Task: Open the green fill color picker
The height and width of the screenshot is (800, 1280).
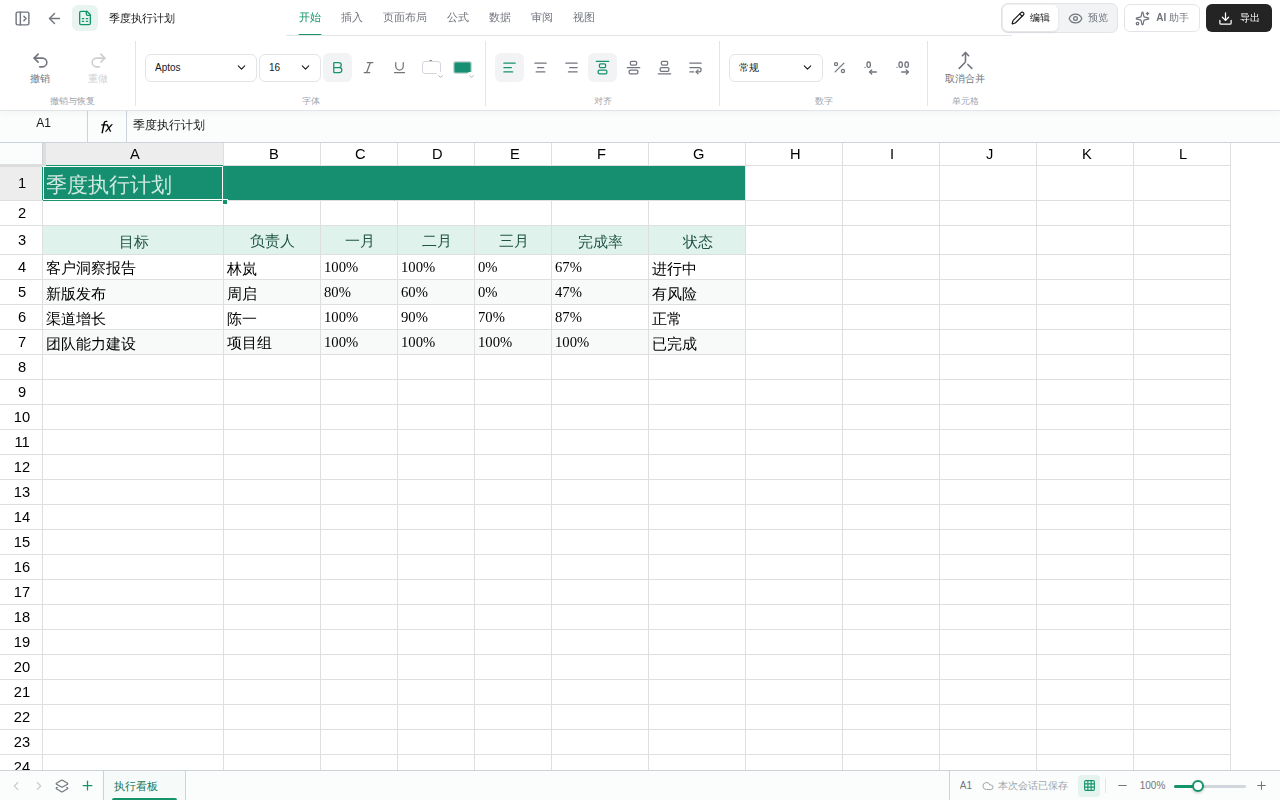Action: pos(463,68)
